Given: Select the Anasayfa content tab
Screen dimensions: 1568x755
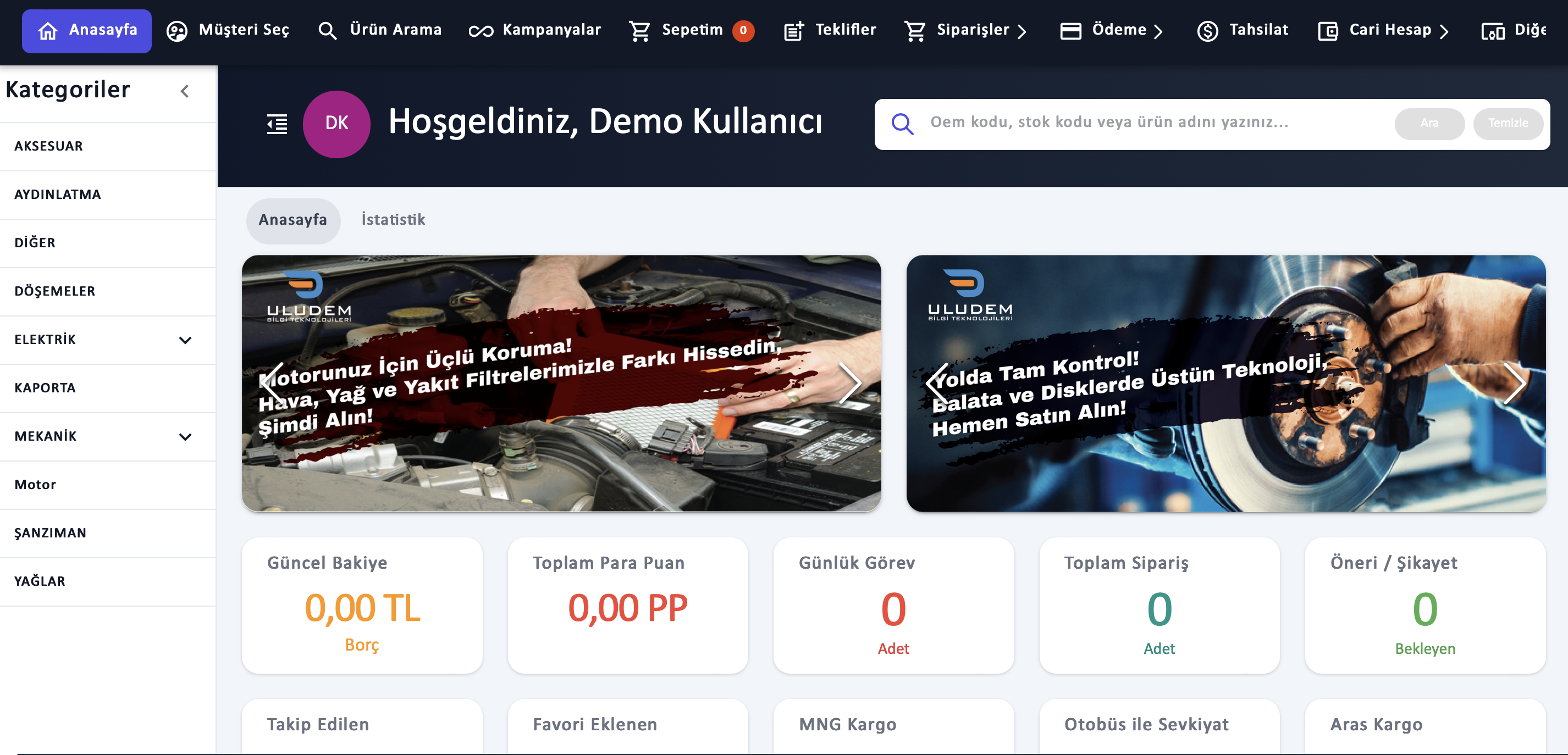Looking at the screenshot, I should (x=293, y=220).
